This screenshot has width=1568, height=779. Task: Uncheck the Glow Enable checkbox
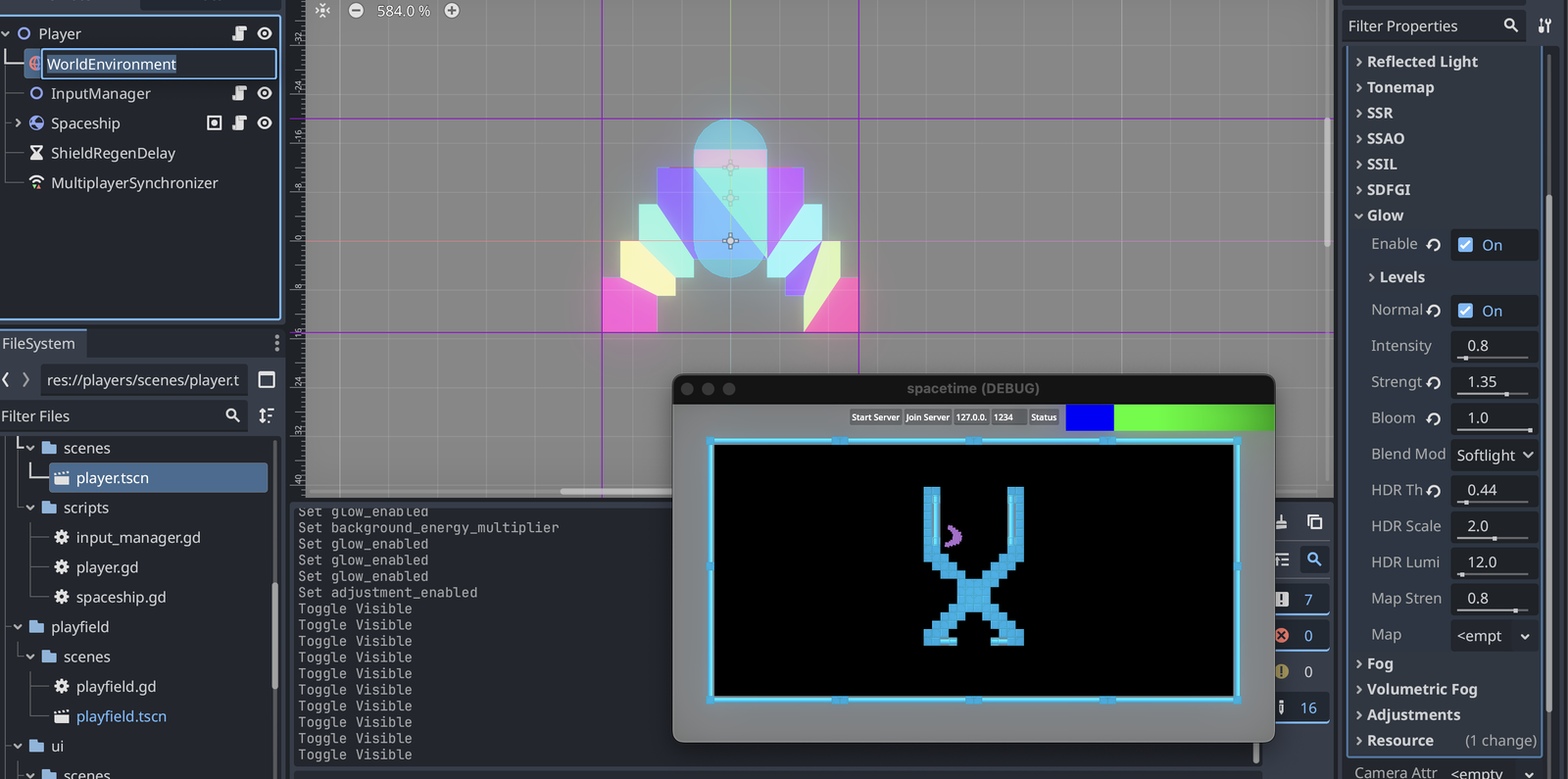tap(1465, 245)
